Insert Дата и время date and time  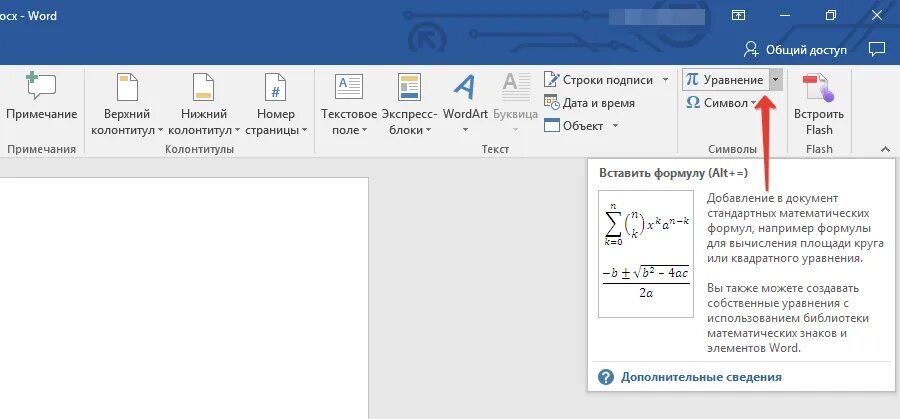point(589,103)
